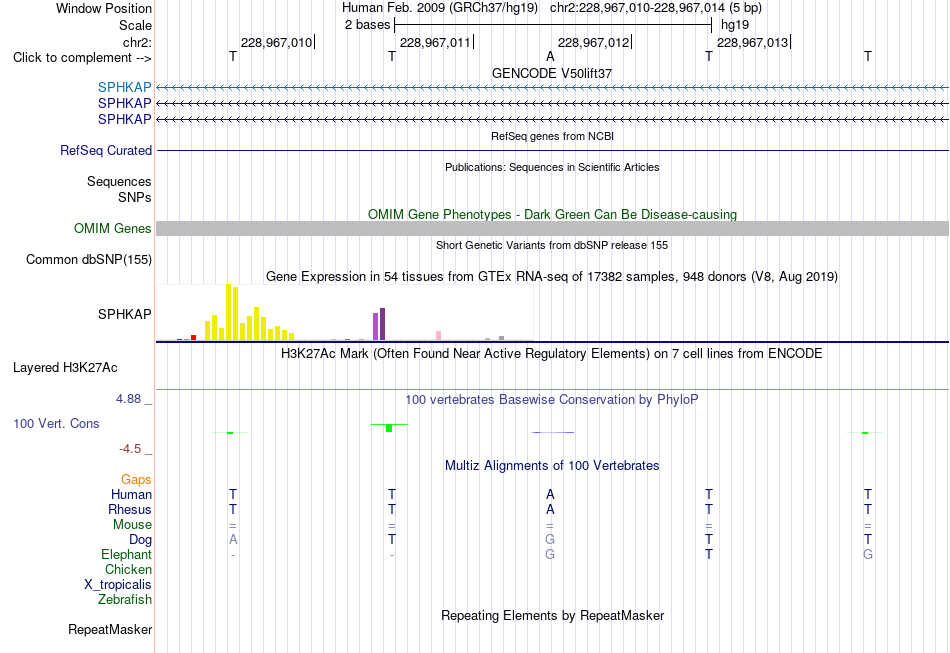Viewport: 950px width, 653px height.
Task: Click the Sequences track label
Action: coord(119,182)
